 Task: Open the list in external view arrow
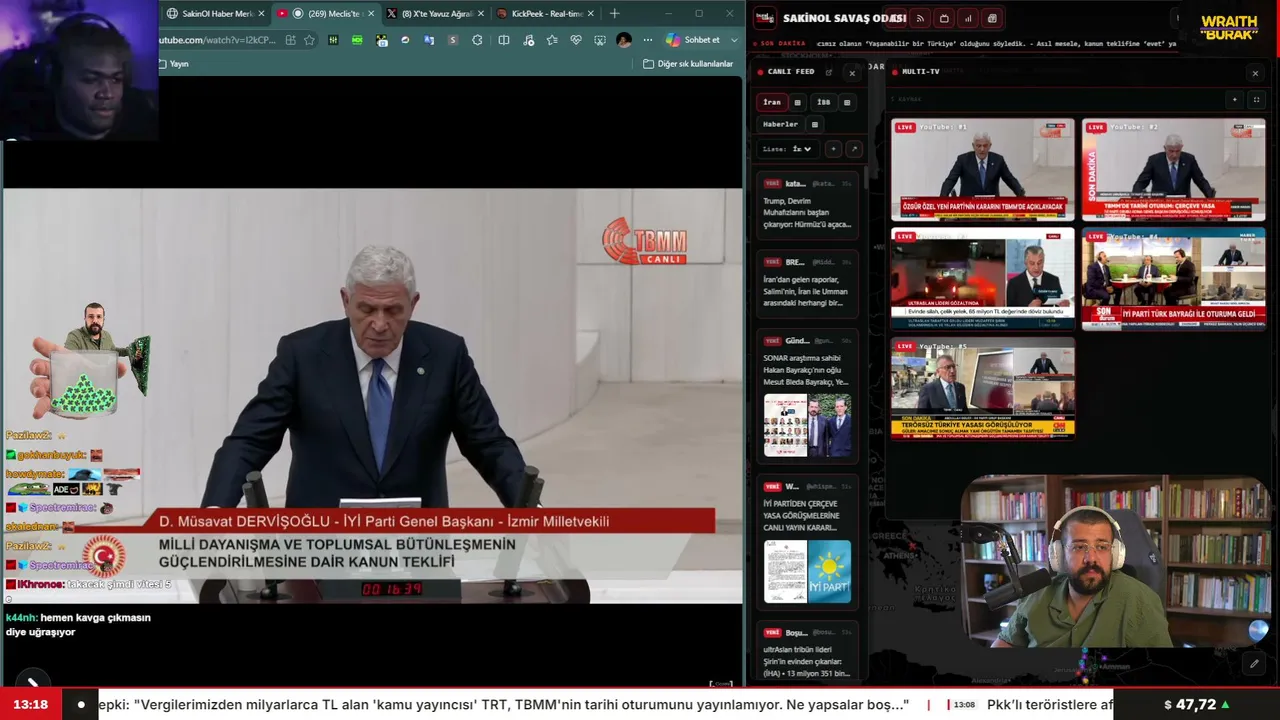[x=853, y=149]
